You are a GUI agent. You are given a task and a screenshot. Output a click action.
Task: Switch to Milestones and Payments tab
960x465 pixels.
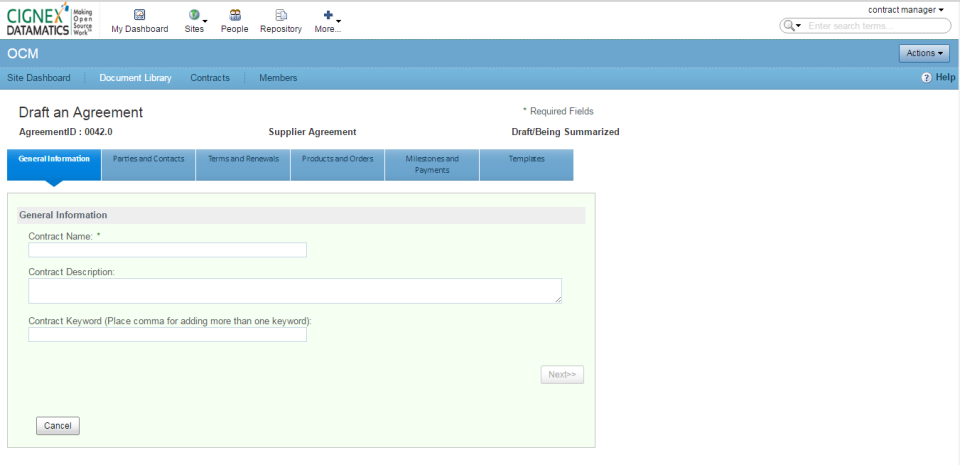coord(432,165)
